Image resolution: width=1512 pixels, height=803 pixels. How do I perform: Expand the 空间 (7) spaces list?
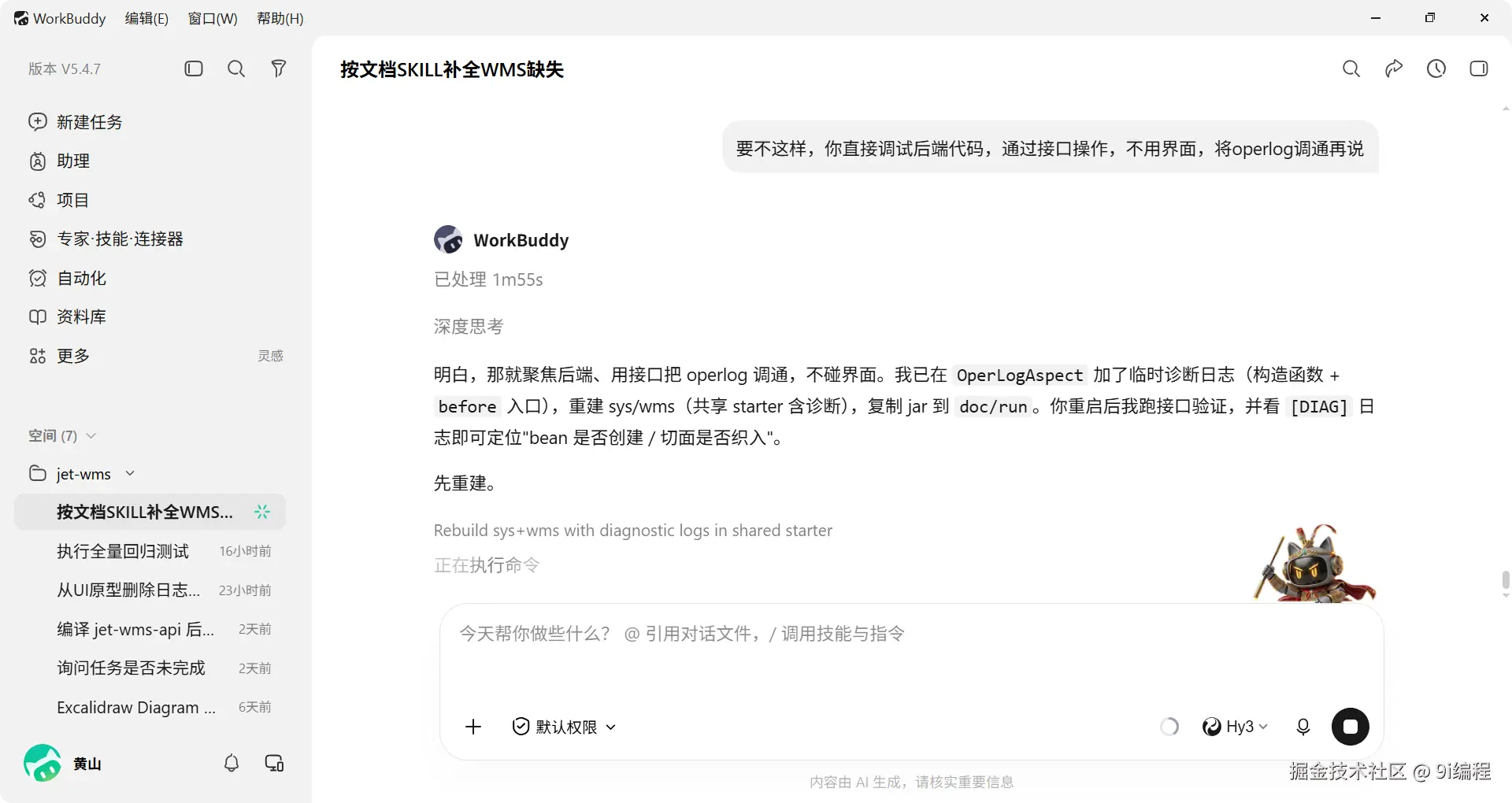62,435
